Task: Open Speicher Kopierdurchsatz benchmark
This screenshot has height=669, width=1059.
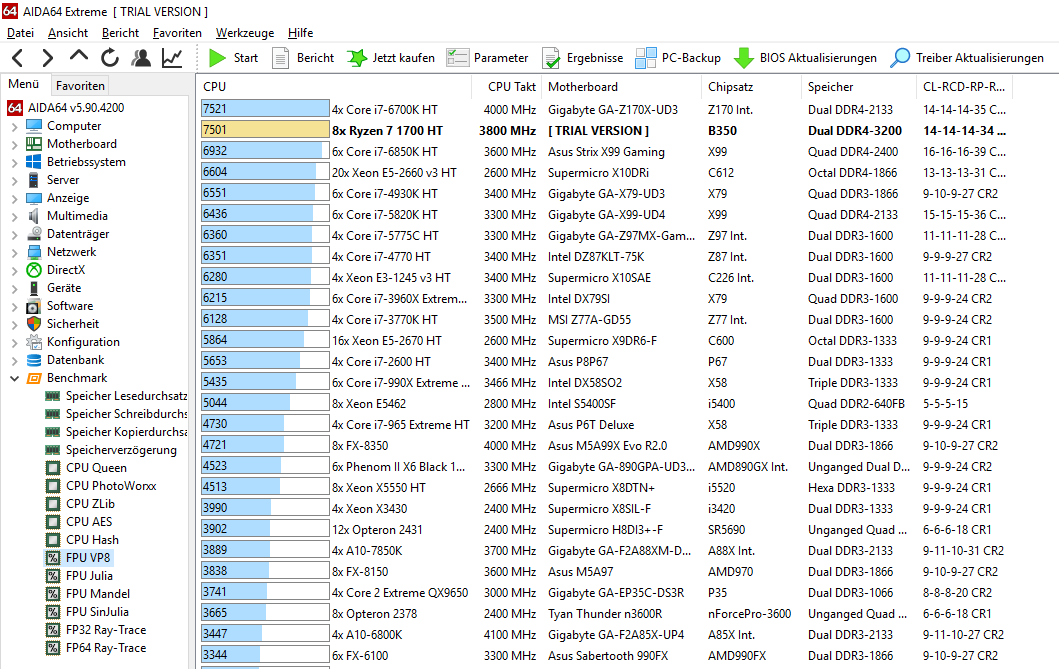Action: coord(115,432)
